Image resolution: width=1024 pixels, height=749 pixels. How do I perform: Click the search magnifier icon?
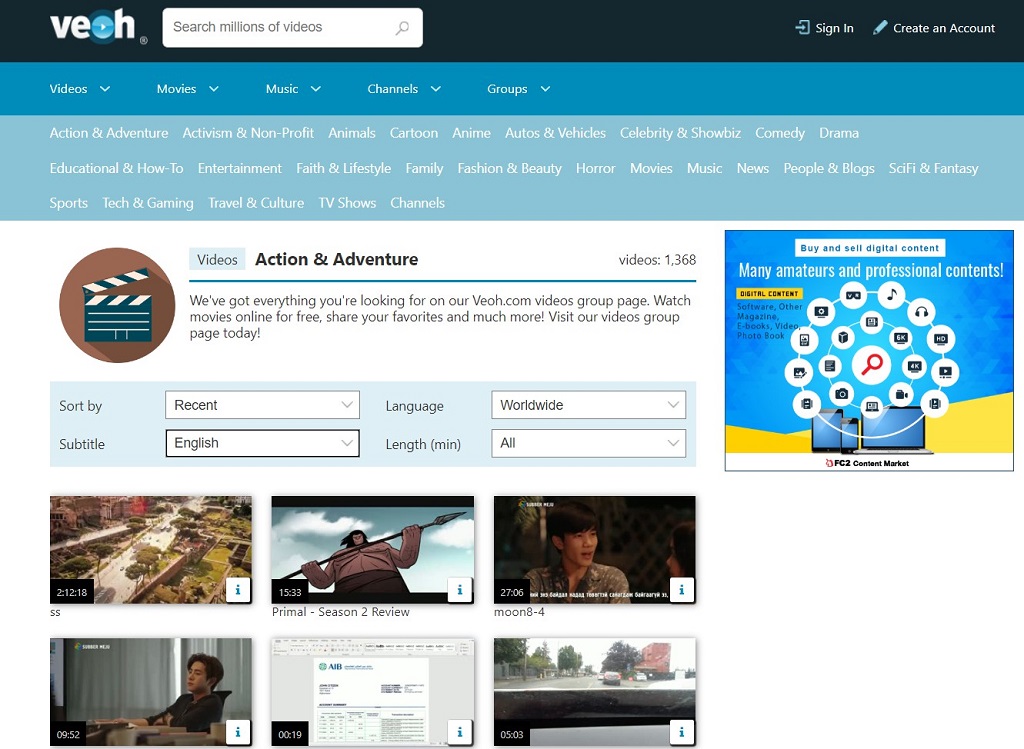pyautogui.click(x=402, y=27)
